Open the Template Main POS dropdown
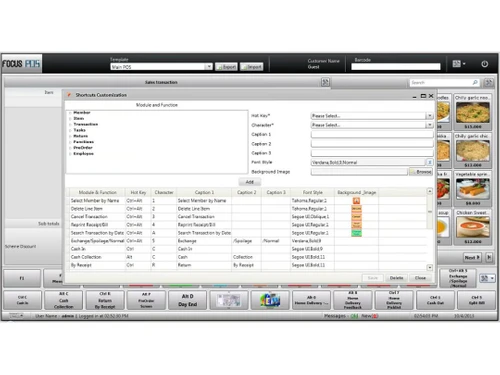This screenshot has width=500, height=375. pos(208,67)
